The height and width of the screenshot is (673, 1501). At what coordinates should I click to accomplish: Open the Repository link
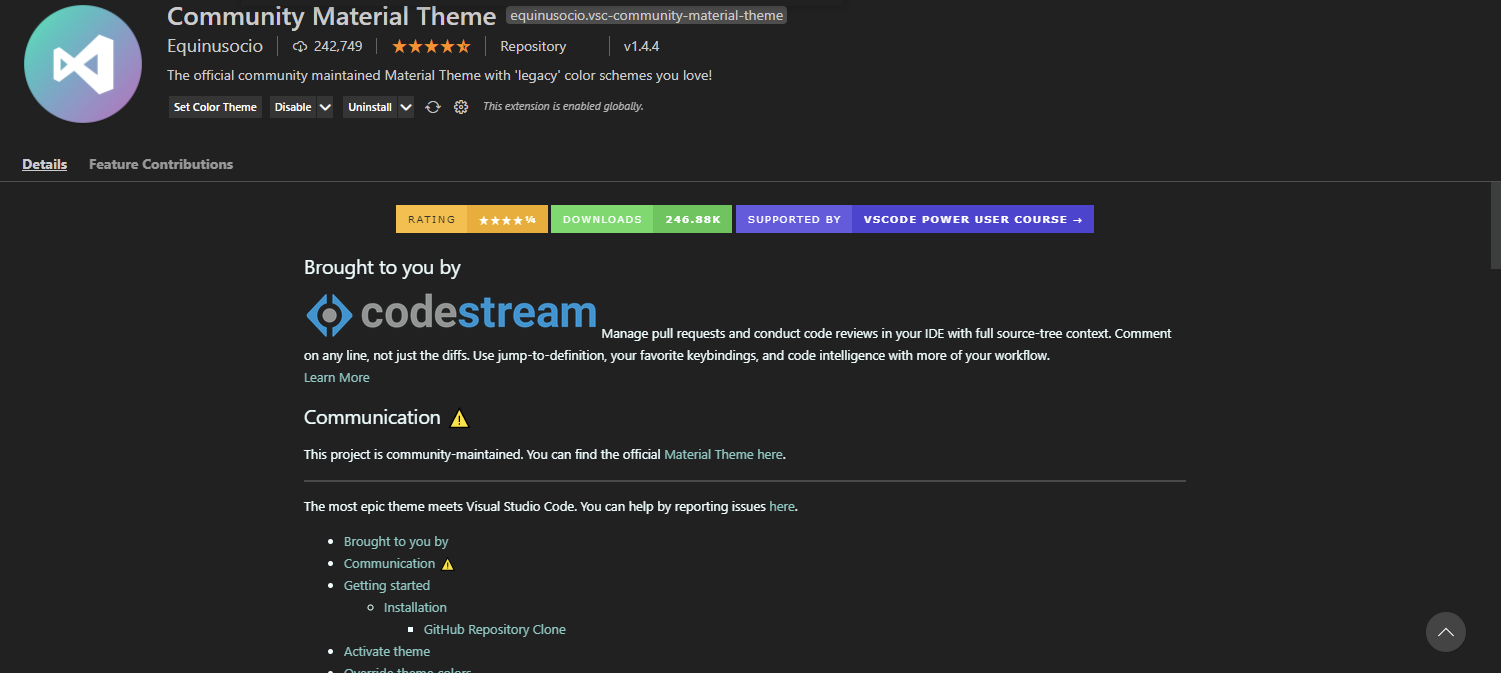(x=533, y=47)
